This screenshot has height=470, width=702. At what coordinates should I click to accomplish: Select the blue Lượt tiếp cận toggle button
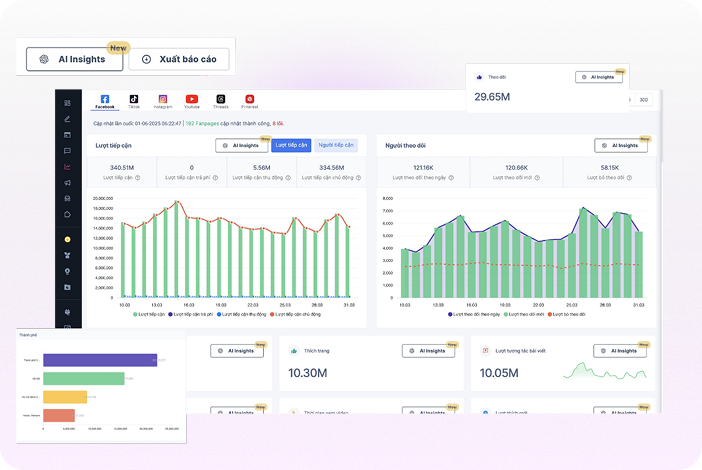tap(291, 145)
